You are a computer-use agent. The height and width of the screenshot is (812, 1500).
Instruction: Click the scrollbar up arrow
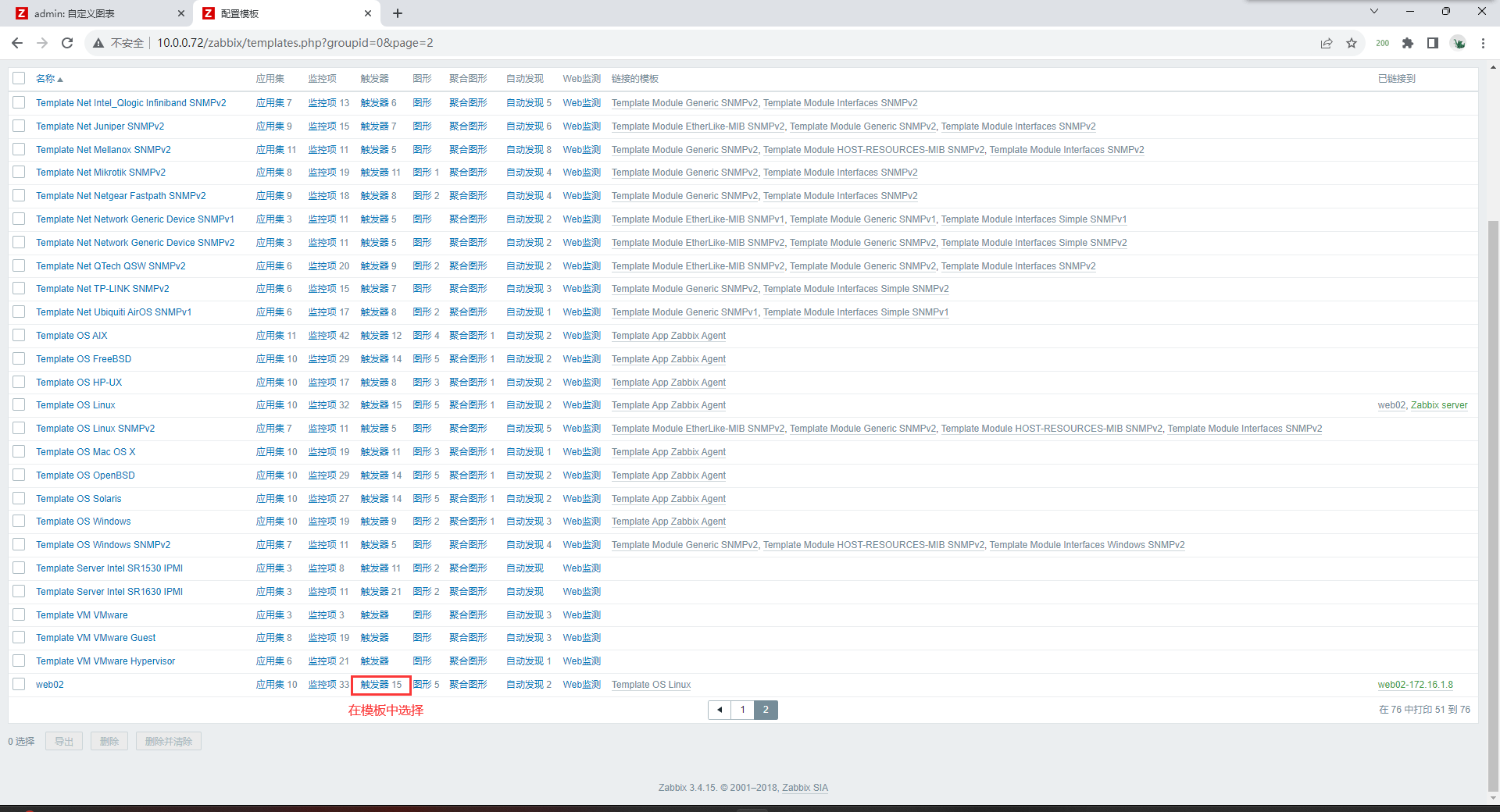tap(1493, 67)
